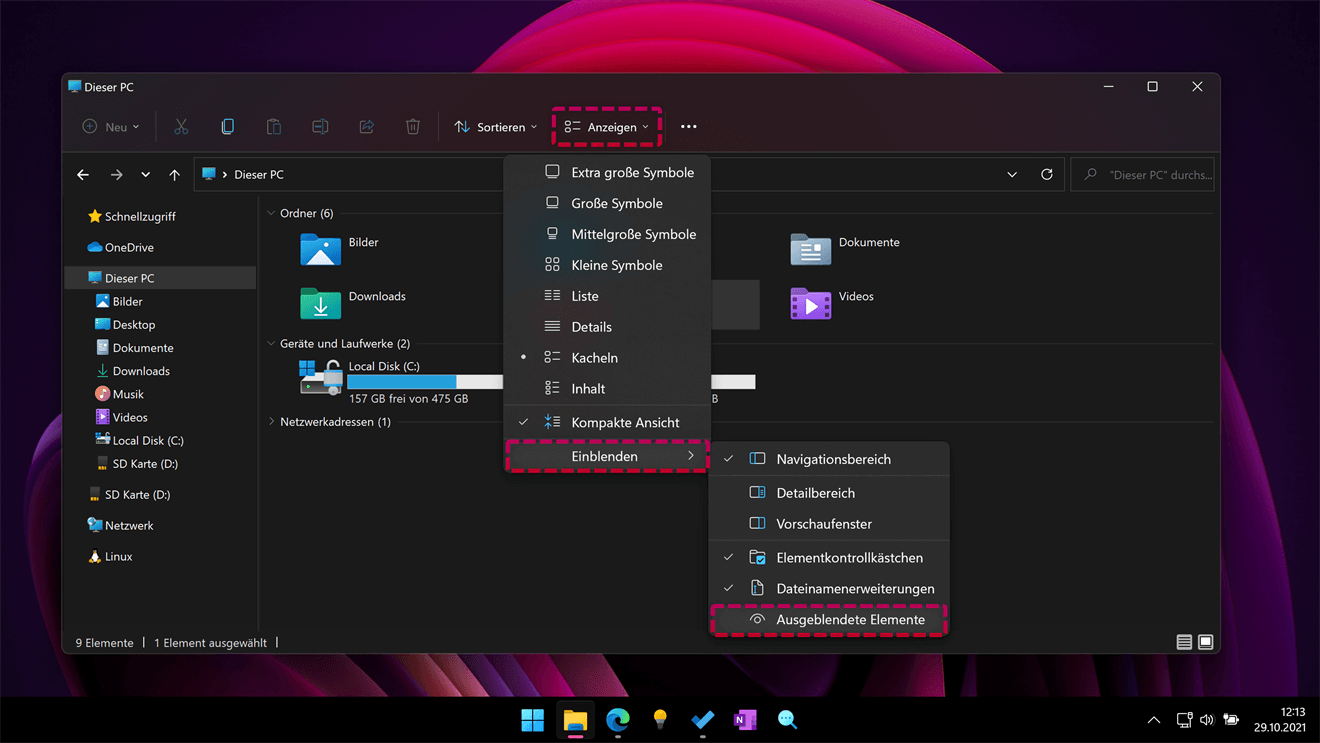Open the Videos folder icon
1320x743 pixels.
click(810, 303)
